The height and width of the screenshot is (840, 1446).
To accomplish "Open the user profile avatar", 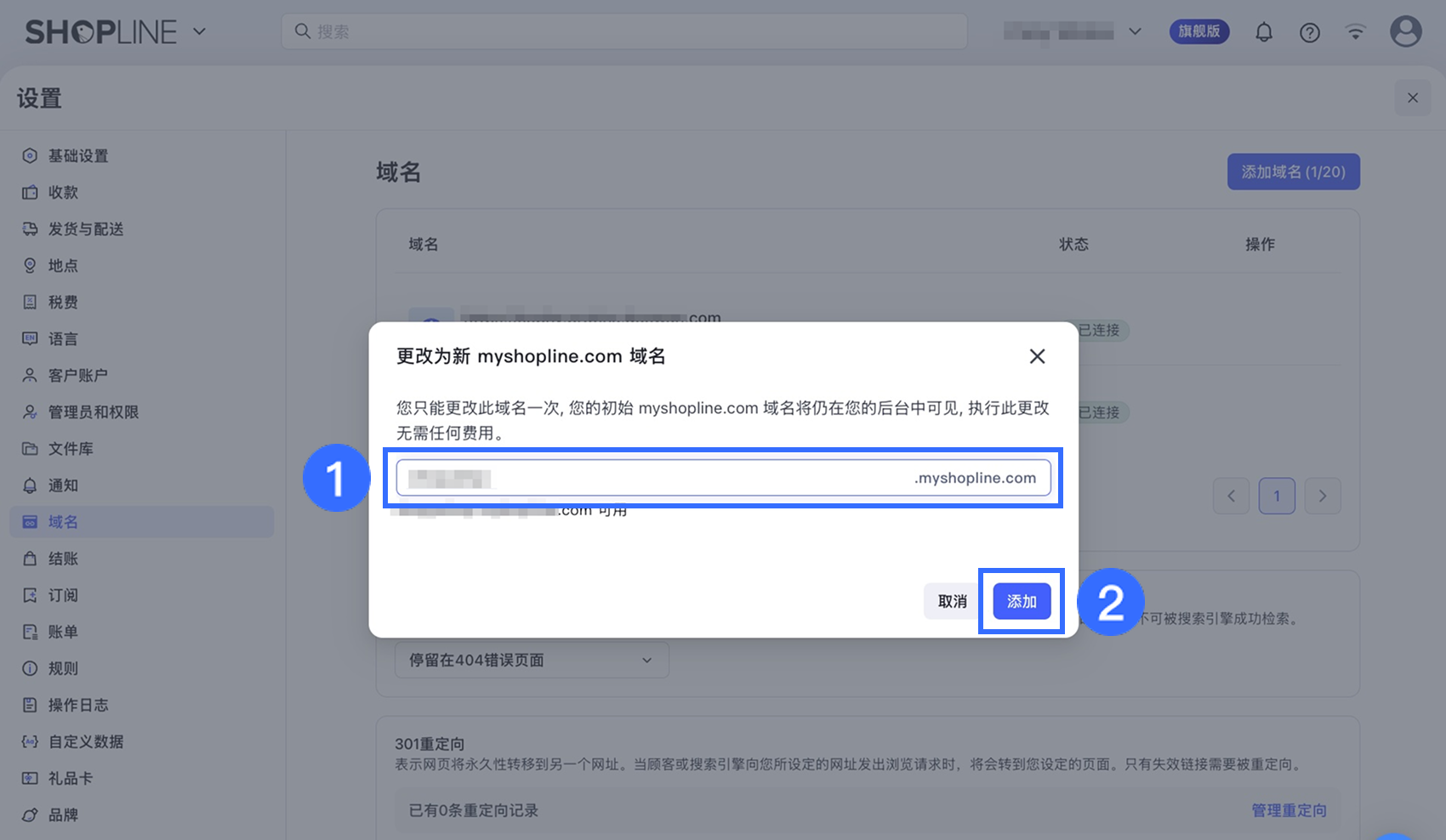I will (x=1406, y=31).
